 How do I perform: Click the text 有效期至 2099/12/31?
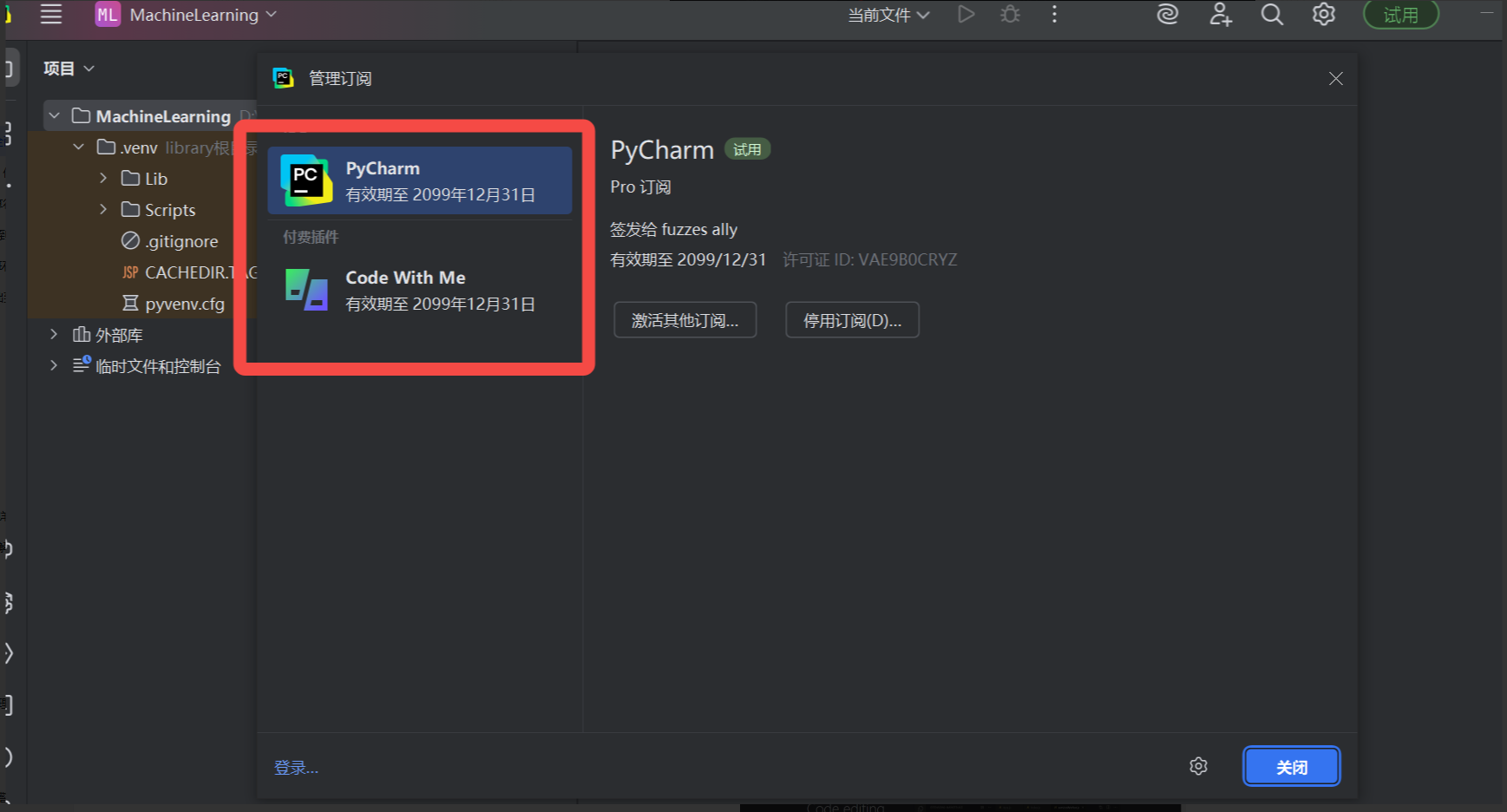tap(688, 259)
